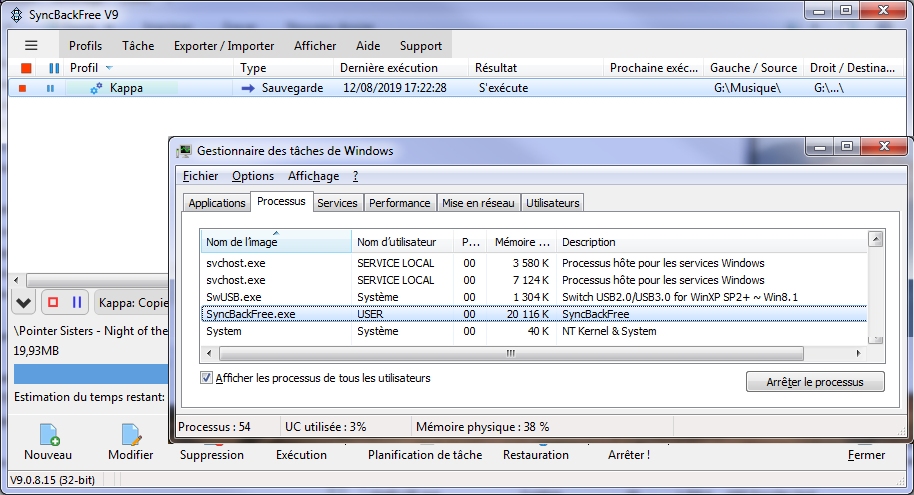Click the blue Sauvegarde arrow icon

(x=248, y=88)
